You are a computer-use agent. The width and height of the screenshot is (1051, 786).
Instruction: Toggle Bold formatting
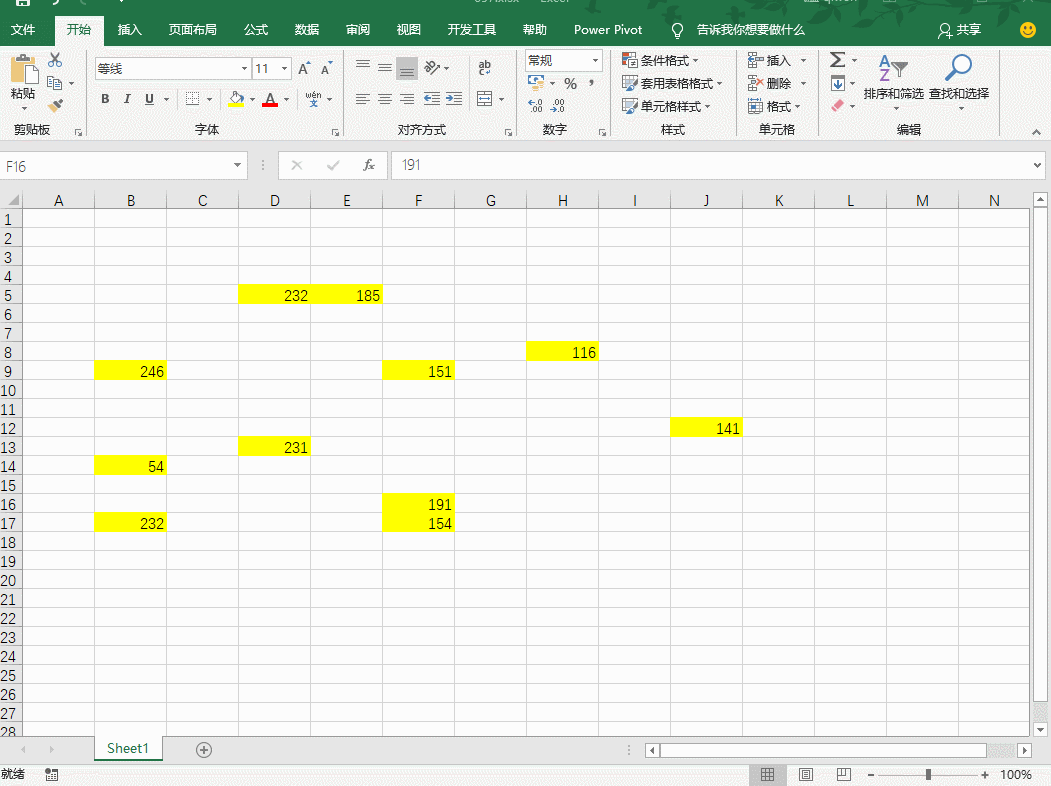click(x=105, y=99)
